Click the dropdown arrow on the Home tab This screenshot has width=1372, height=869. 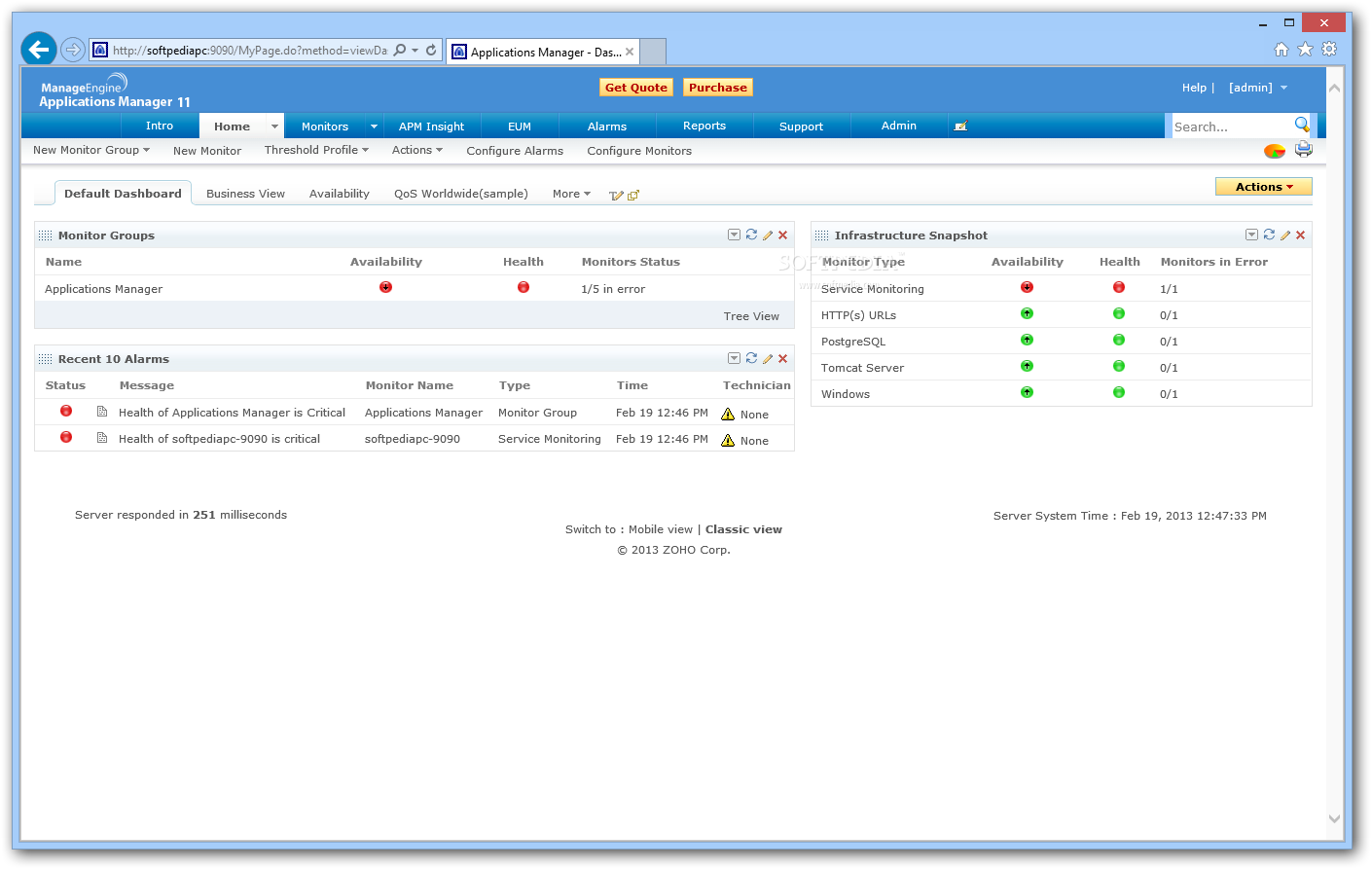pyautogui.click(x=274, y=127)
